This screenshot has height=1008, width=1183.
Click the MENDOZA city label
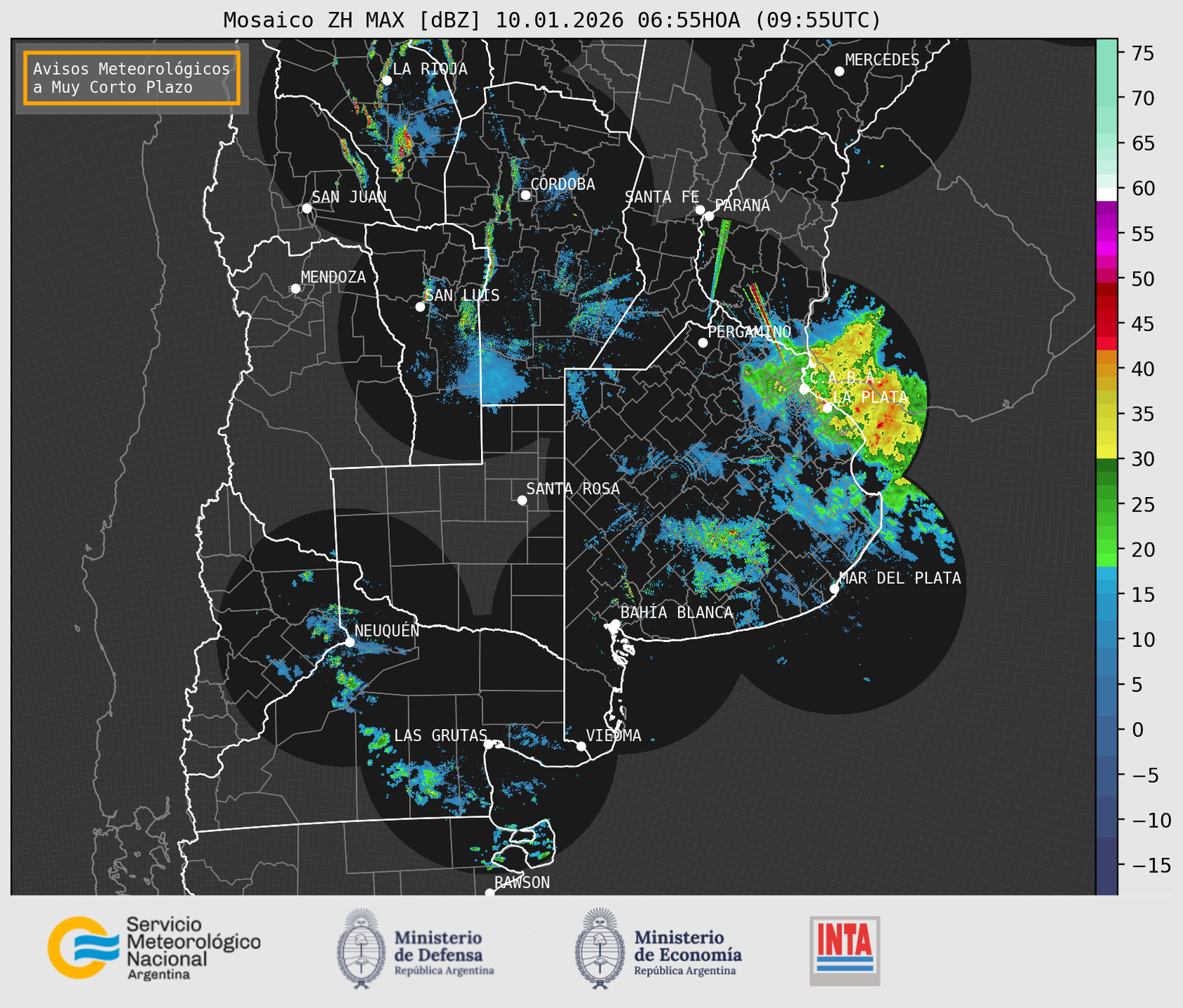pos(333,277)
